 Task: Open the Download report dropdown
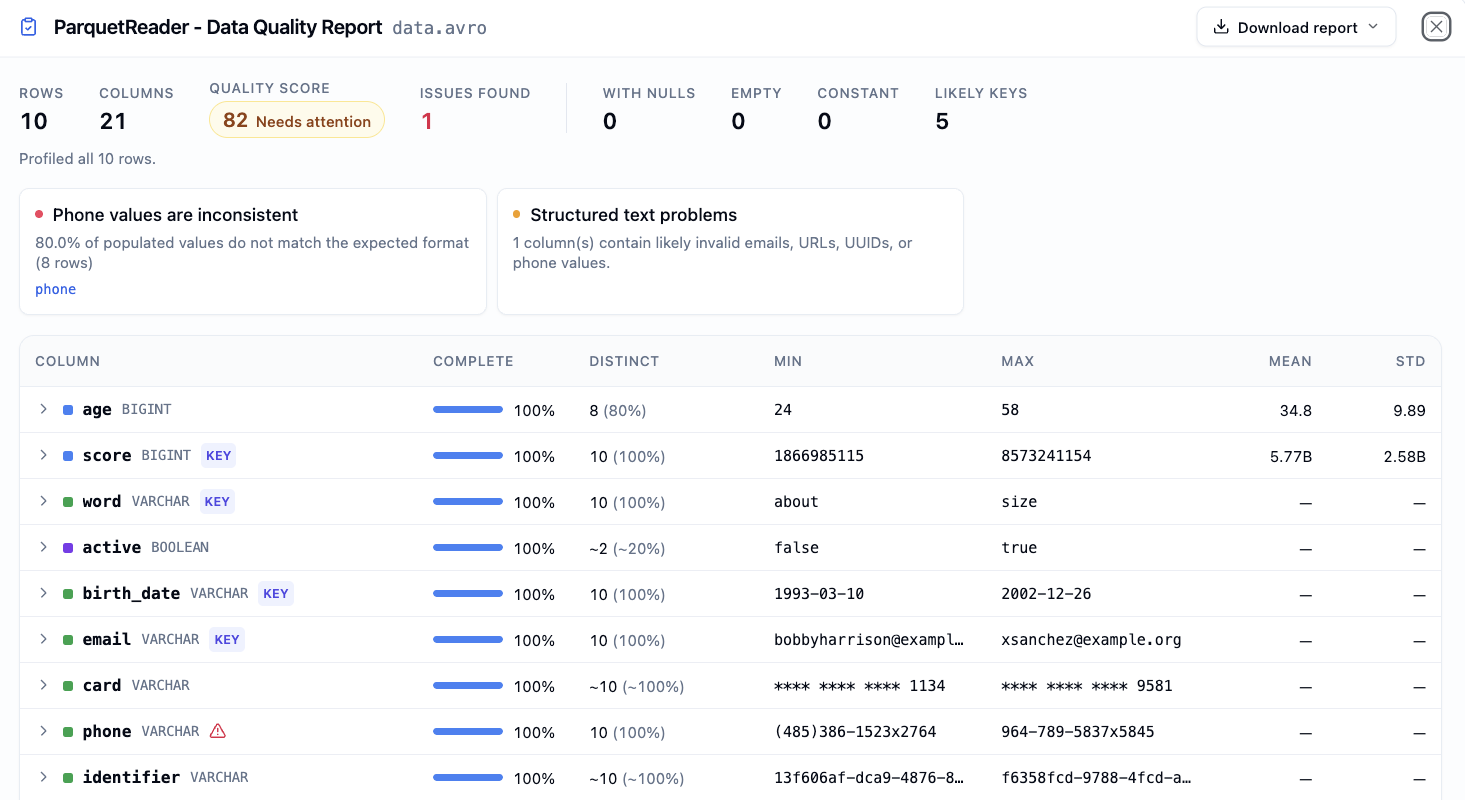[x=1296, y=27]
